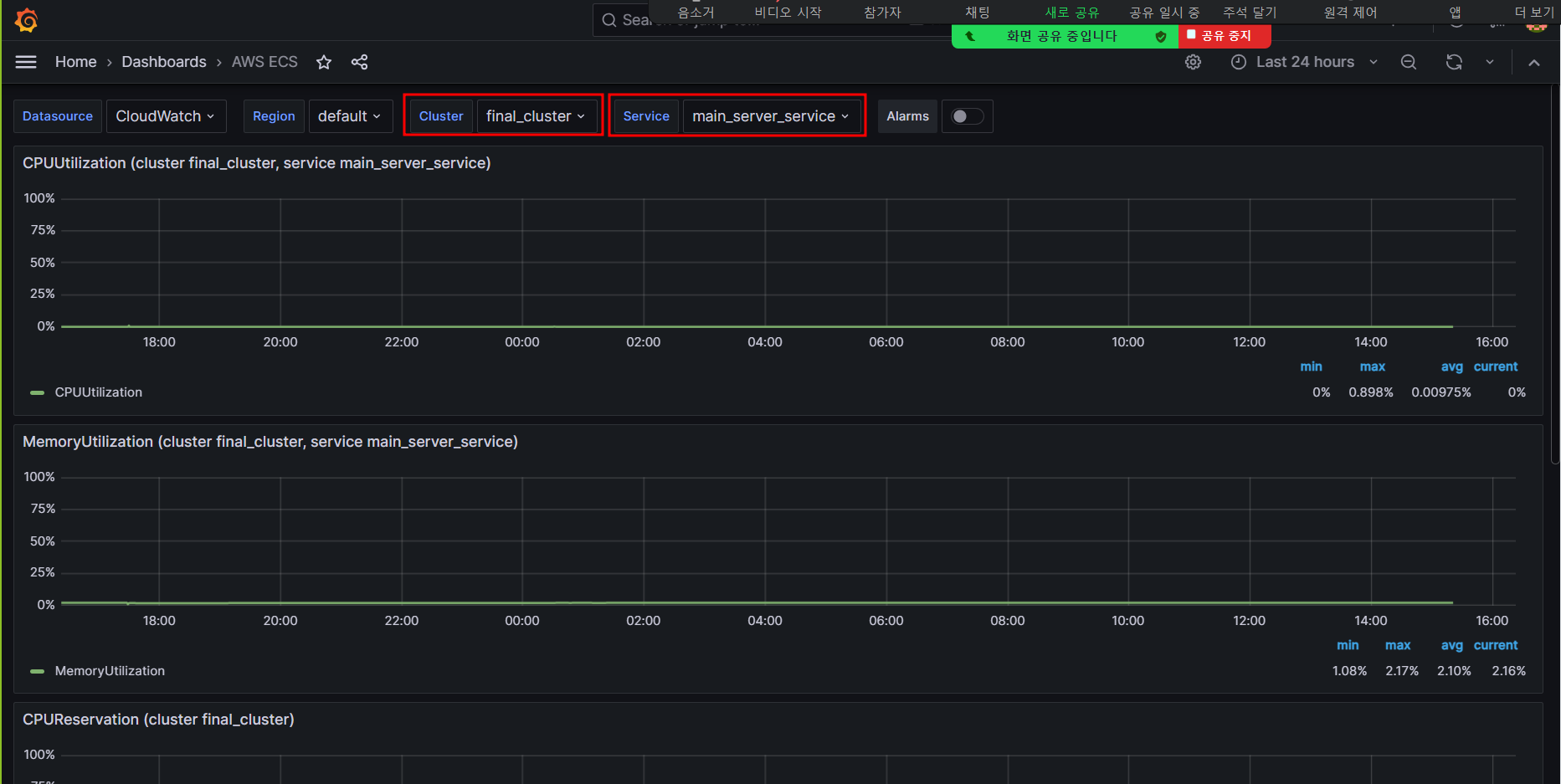Screen dimensions: 1561x784
Task: Click the page vertical scrollbar
Action: (1555, 276)
